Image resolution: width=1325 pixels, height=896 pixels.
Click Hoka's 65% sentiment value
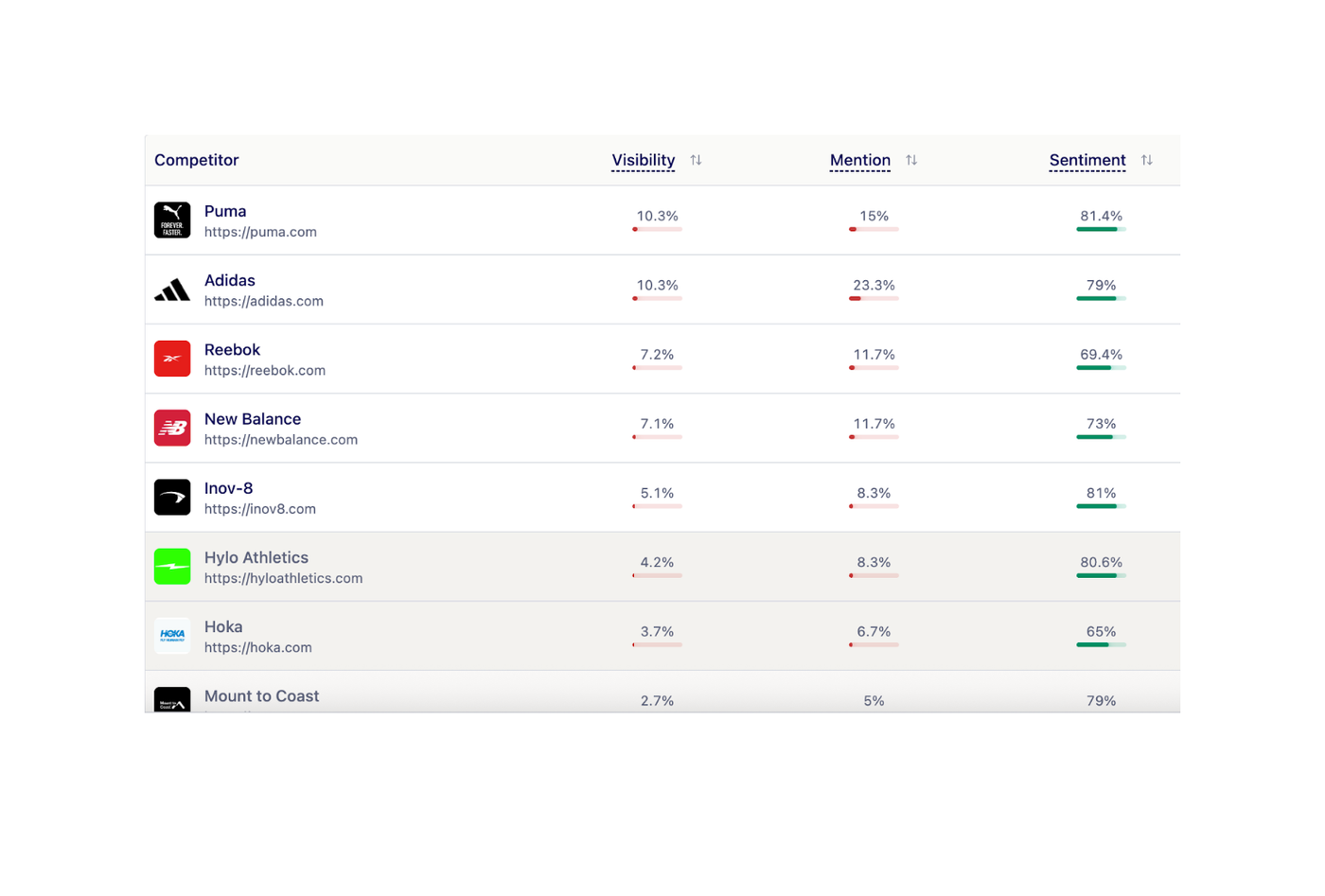click(1101, 631)
